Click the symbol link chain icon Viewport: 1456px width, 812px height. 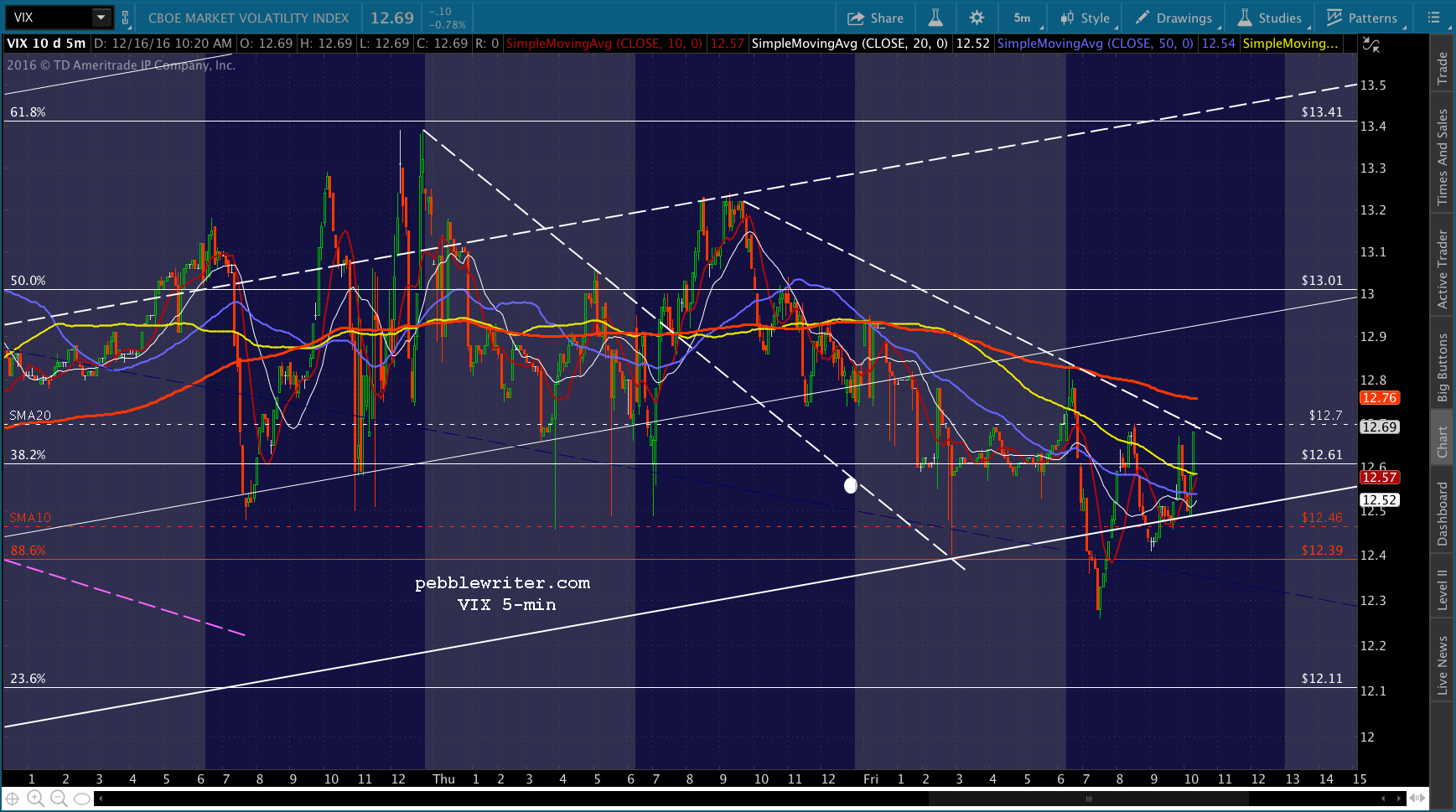pyautogui.click(x=125, y=18)
